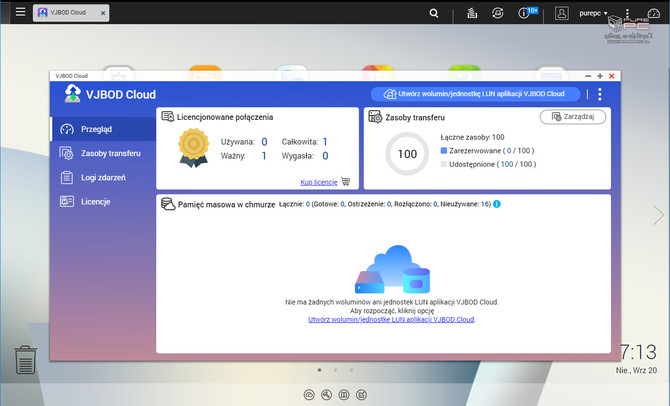The height and width of the screenshot is (406, 670).
Task: Click the gray Udostępnione legend swatch
Action: click(x=444, y=164)
